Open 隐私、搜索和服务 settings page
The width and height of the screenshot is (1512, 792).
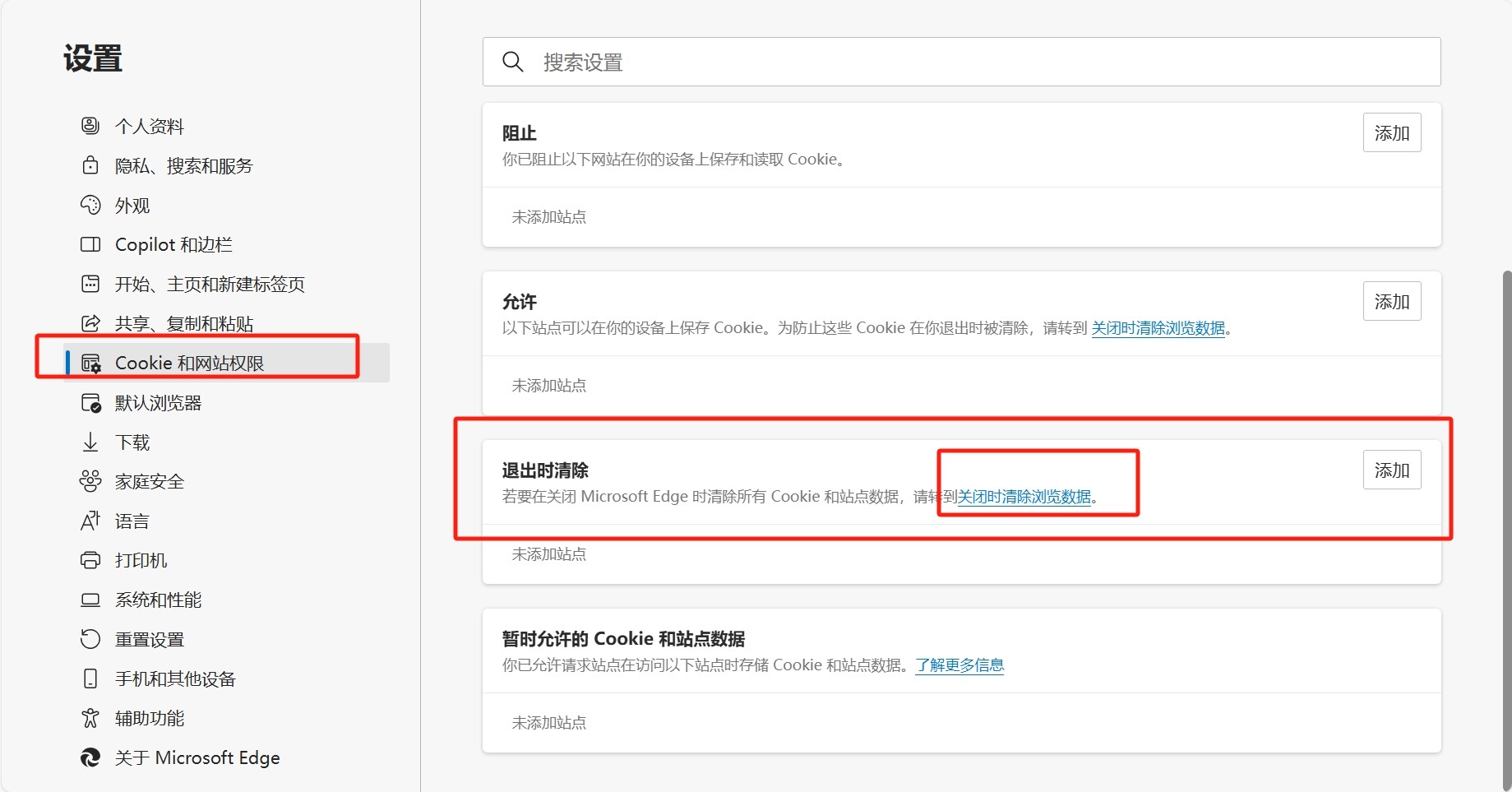[x=226, y=165]
